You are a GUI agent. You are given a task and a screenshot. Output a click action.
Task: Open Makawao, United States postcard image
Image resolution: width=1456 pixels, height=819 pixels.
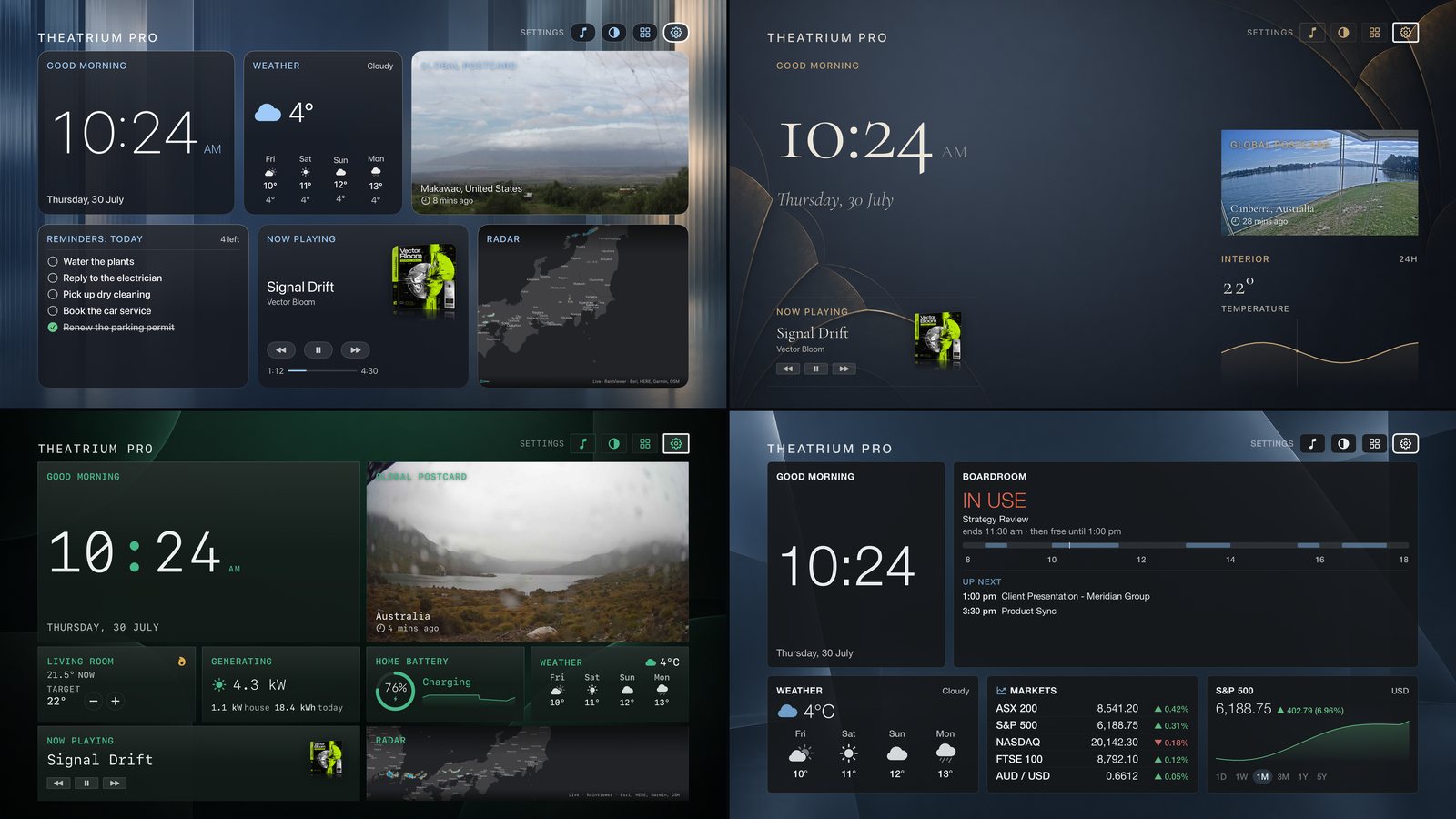point(550,133)
